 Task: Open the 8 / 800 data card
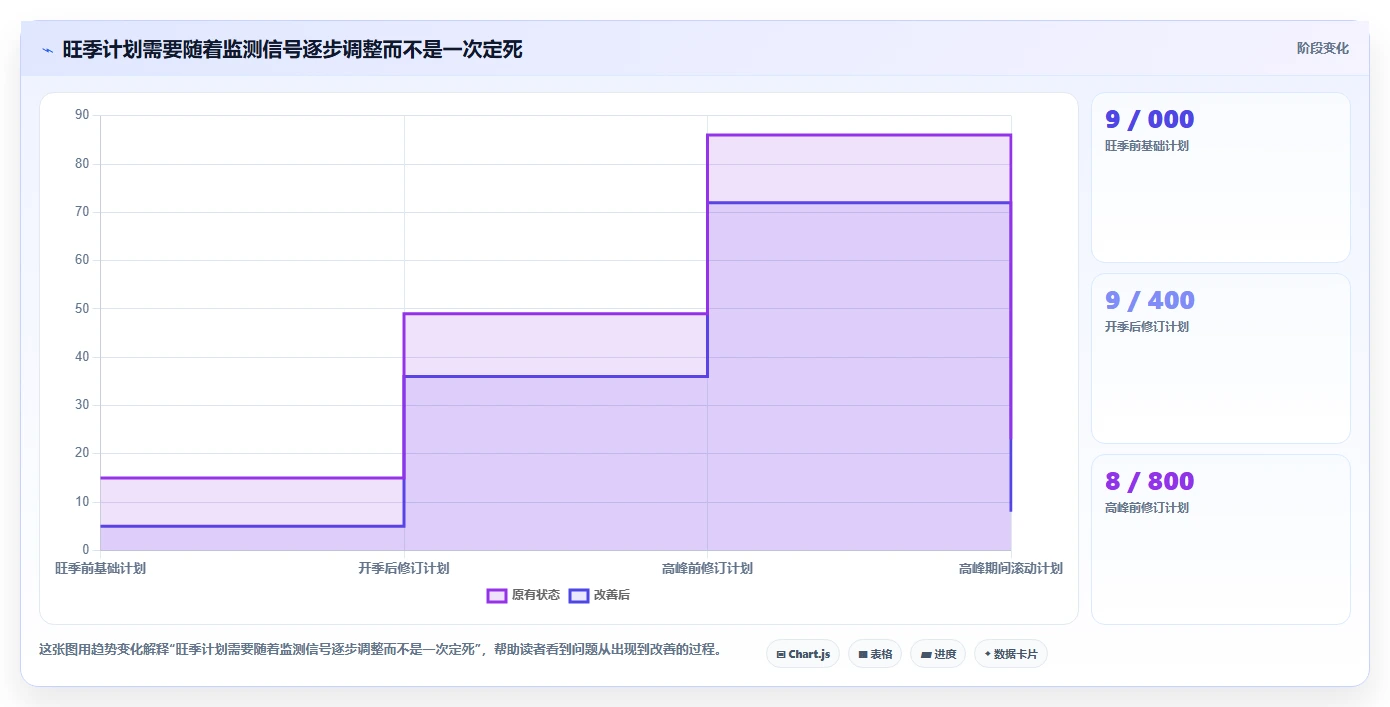pos(1221,540)
